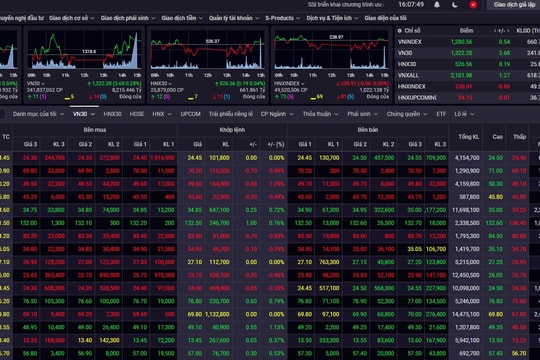Toggle dark mode moon icon
Viewport: 540px width, 360px height.
point(455,5)
